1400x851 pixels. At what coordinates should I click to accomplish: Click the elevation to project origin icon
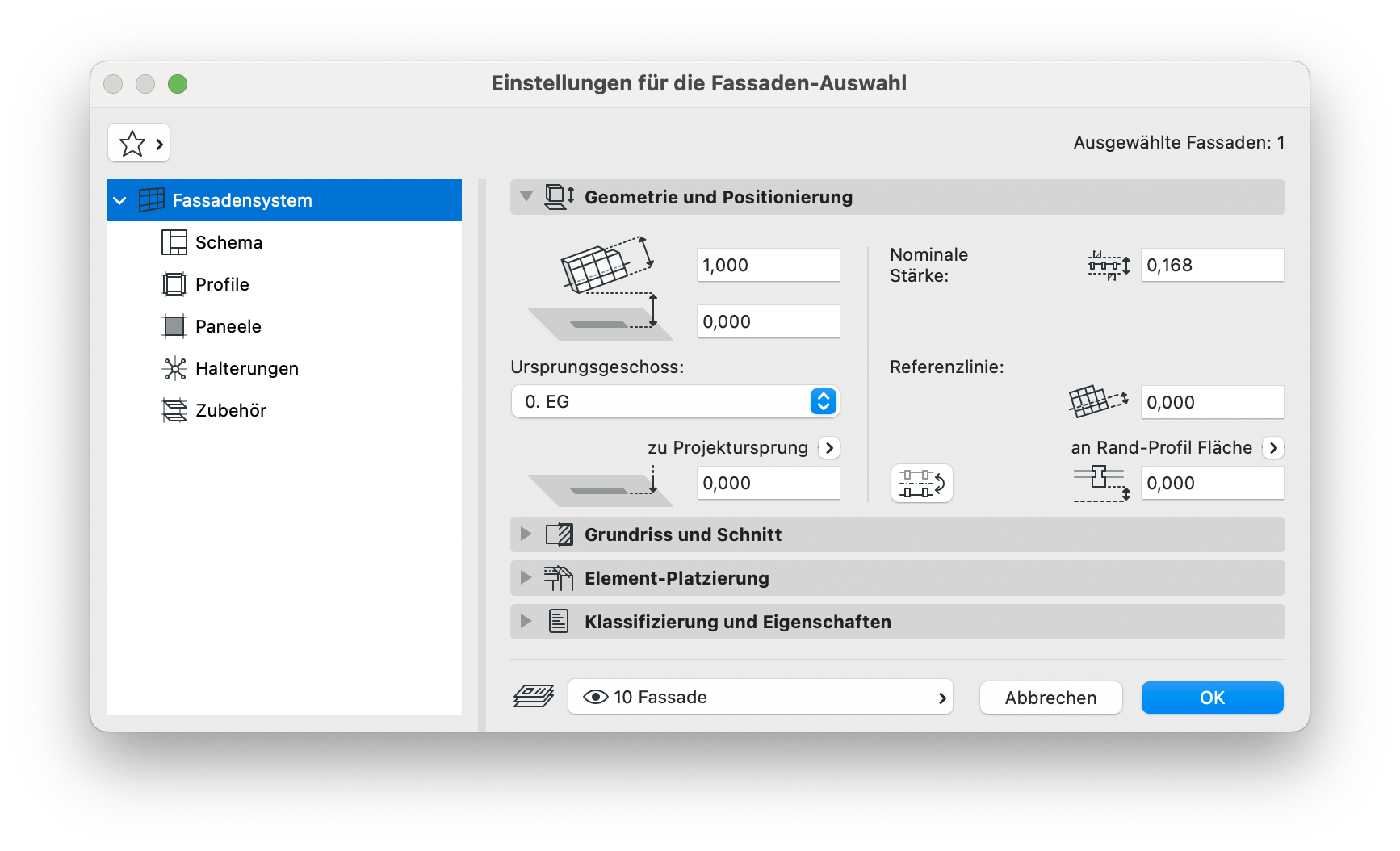pos(600,484)
